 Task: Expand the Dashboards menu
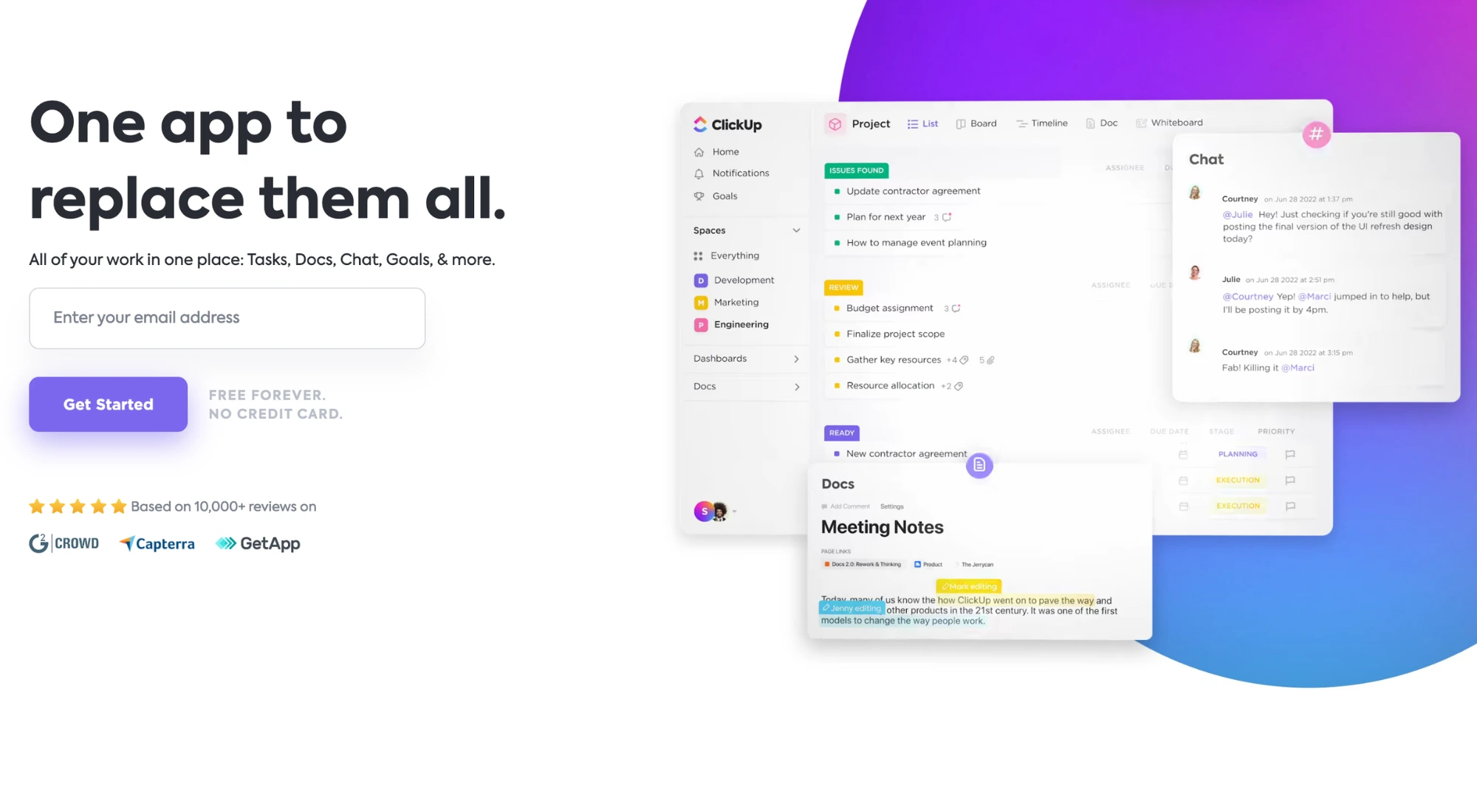797,358
